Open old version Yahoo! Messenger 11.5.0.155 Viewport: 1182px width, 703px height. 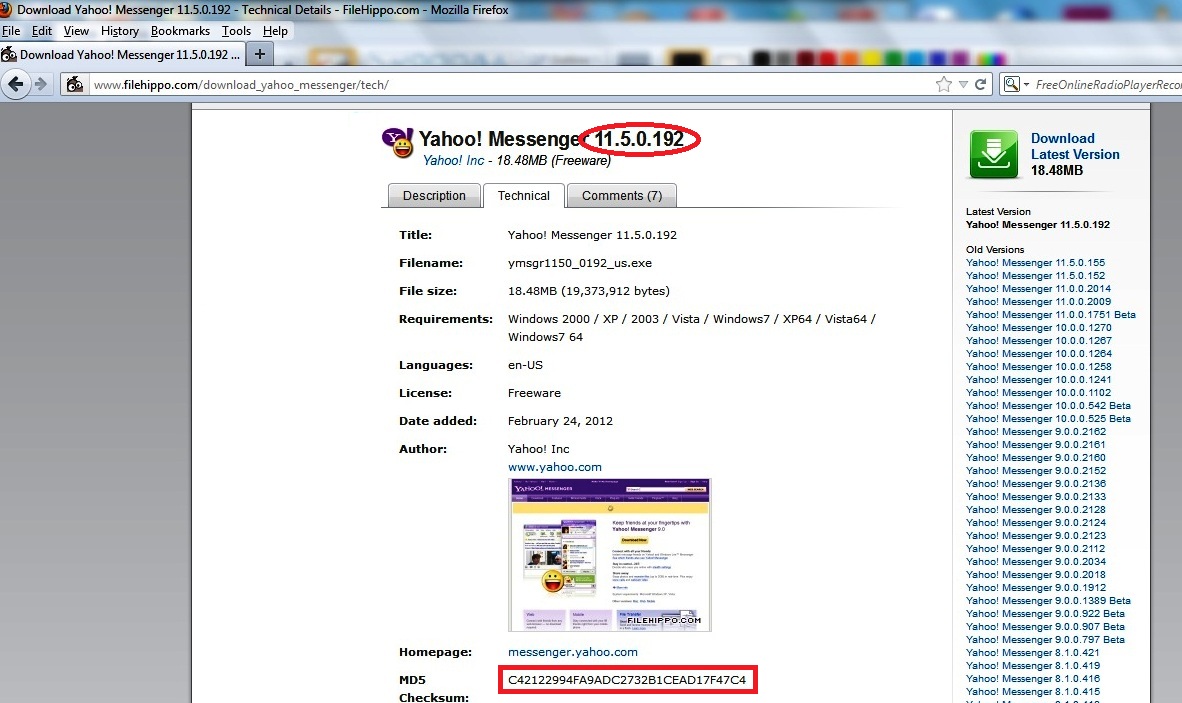click(1036, 263)
